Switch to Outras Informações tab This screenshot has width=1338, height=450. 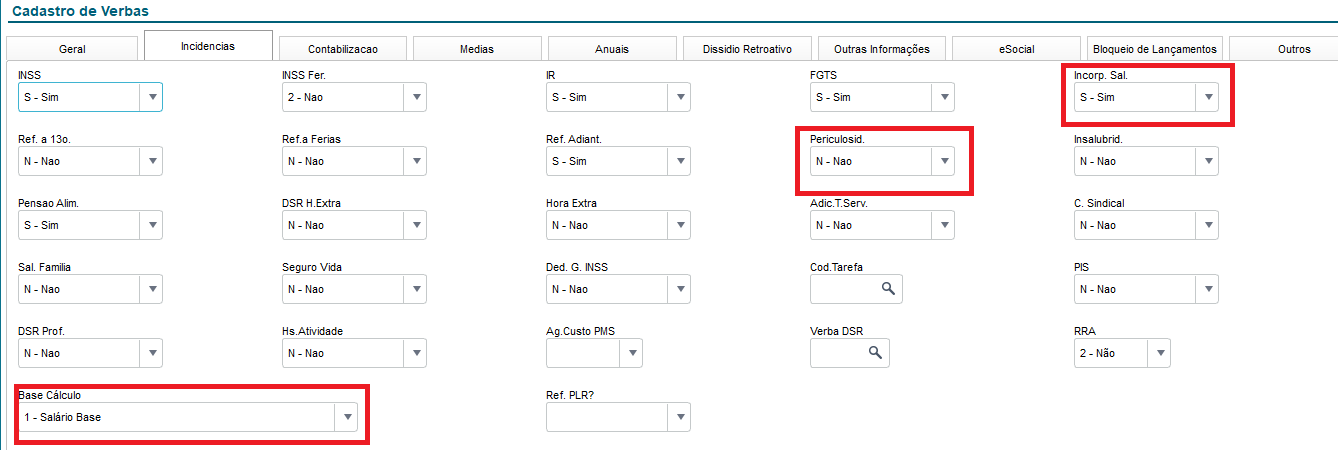(882, 49)
